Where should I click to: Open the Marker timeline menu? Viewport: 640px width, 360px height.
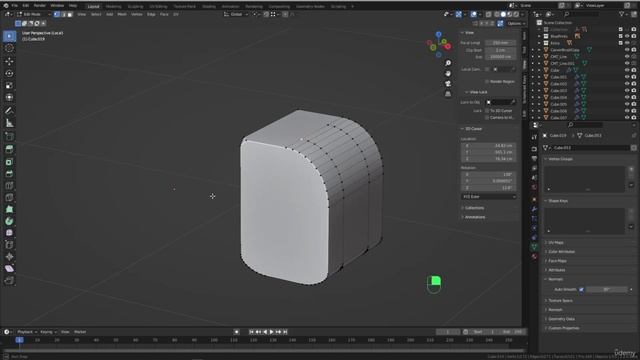(x=80, y=332)
